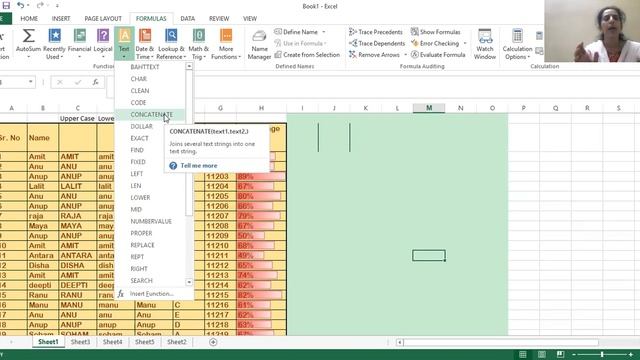
Task: Click the Save icon in quick access toolbar
Action: pos(6,6)
